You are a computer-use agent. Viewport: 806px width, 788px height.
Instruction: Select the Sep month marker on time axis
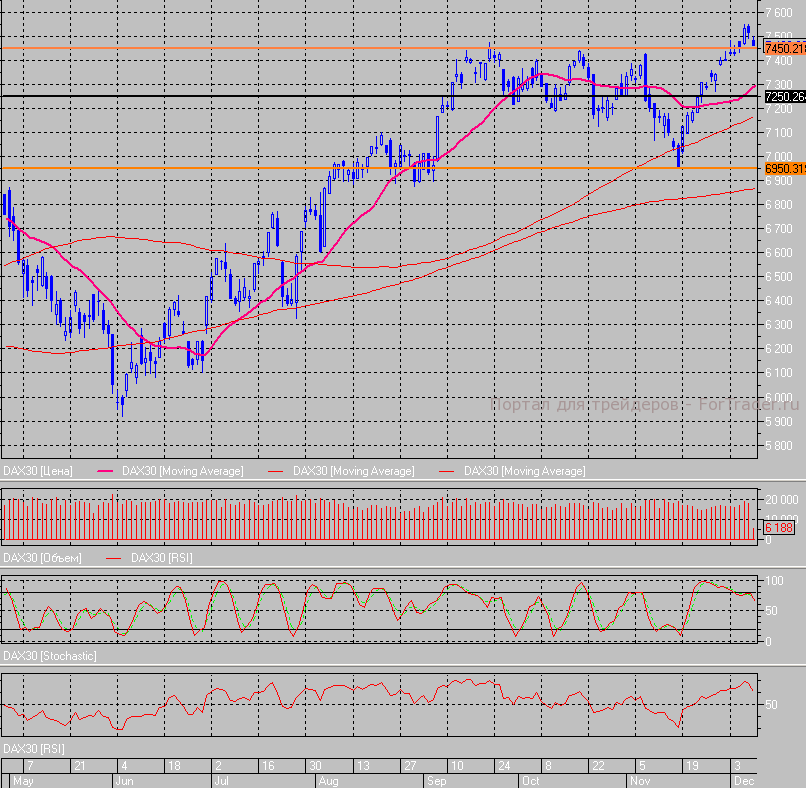(436, 780)
